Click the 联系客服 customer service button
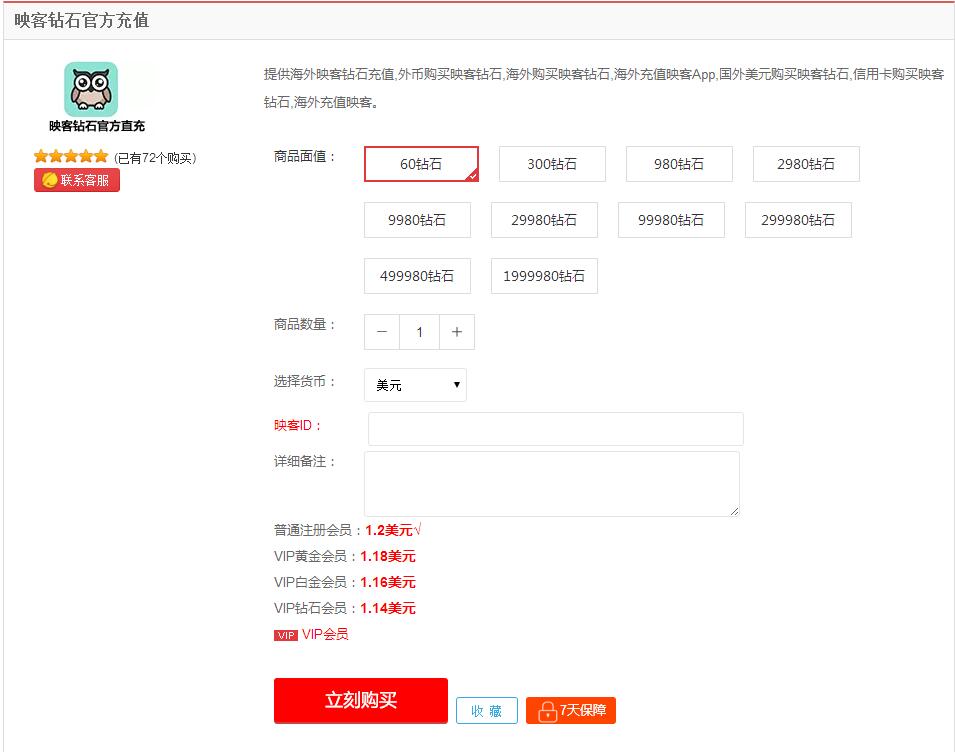 coord(77,180)
